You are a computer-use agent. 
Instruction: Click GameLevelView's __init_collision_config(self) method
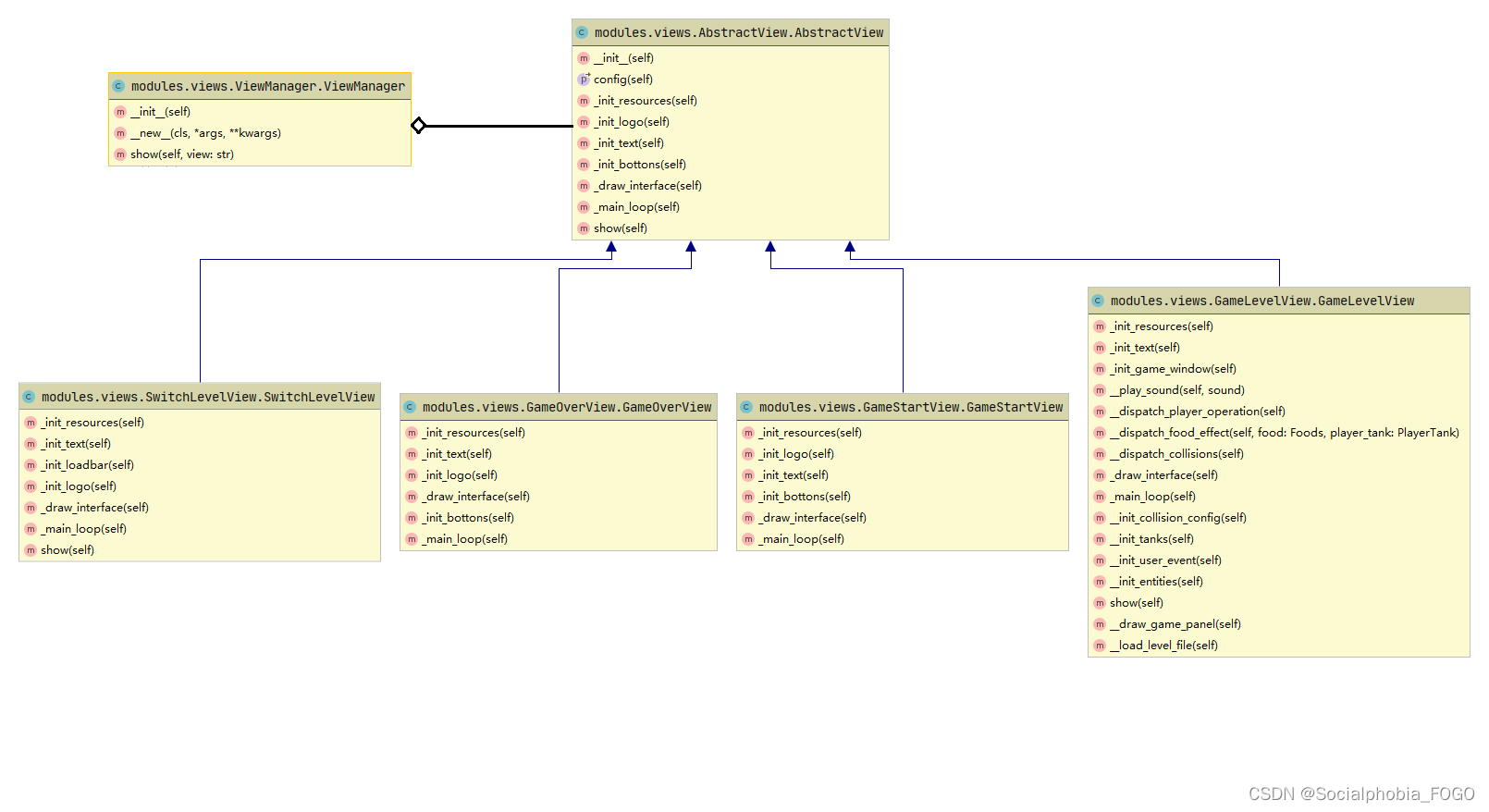pos(1178,518)
